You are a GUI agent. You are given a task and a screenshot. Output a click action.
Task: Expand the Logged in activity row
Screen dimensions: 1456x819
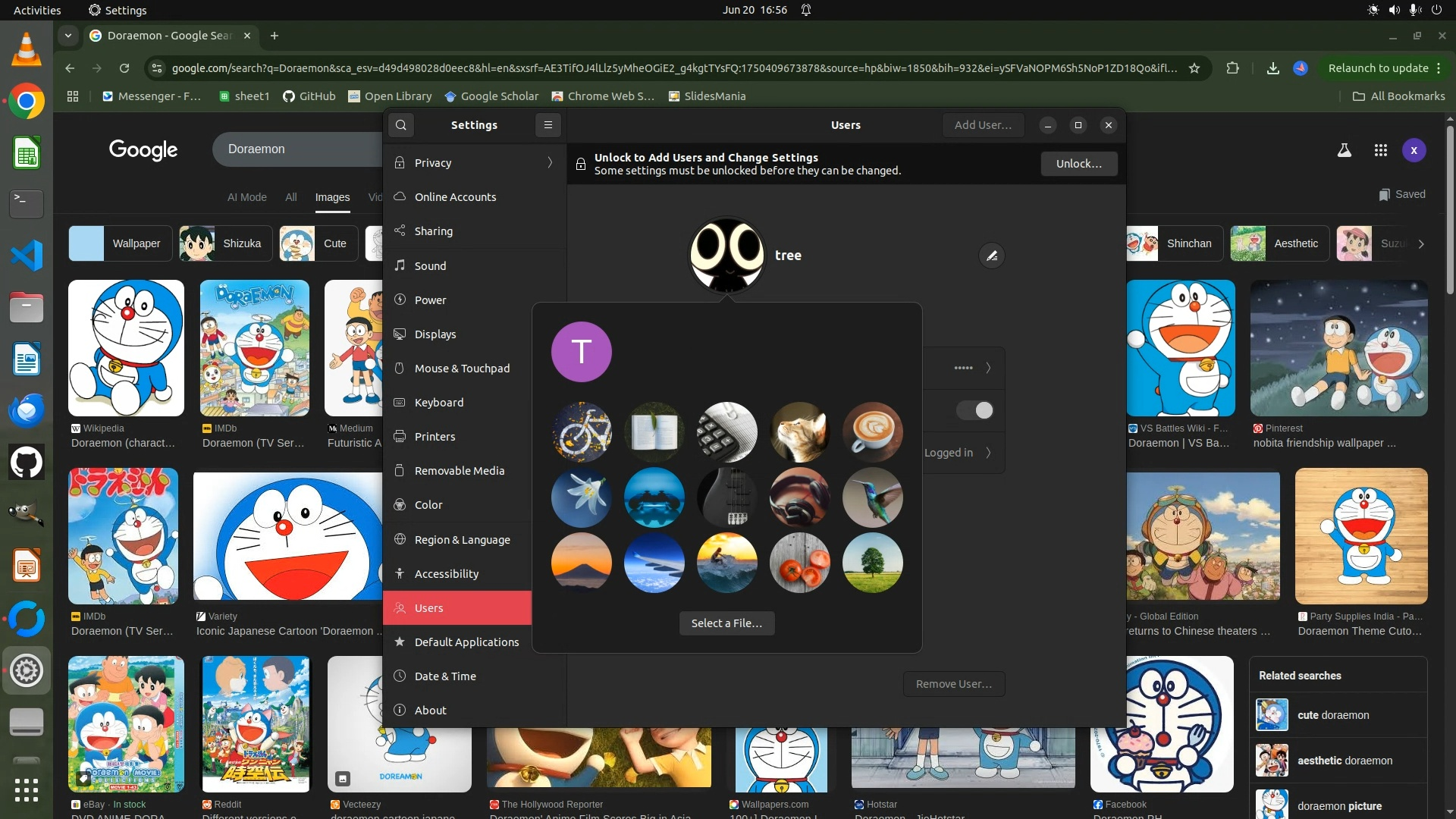click(x=988, y=453)
